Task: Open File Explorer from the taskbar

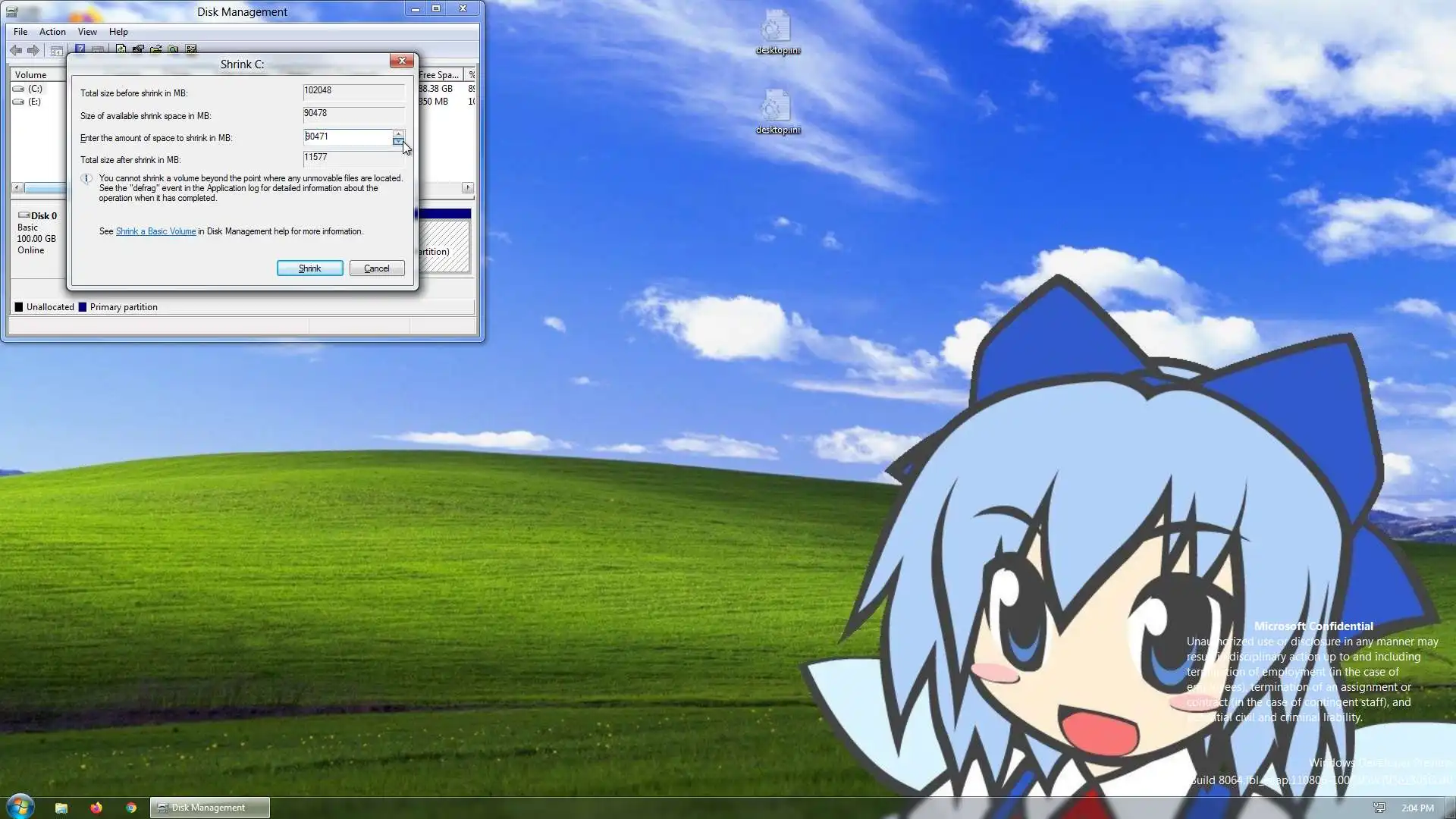Action: (x=61, y=808)
